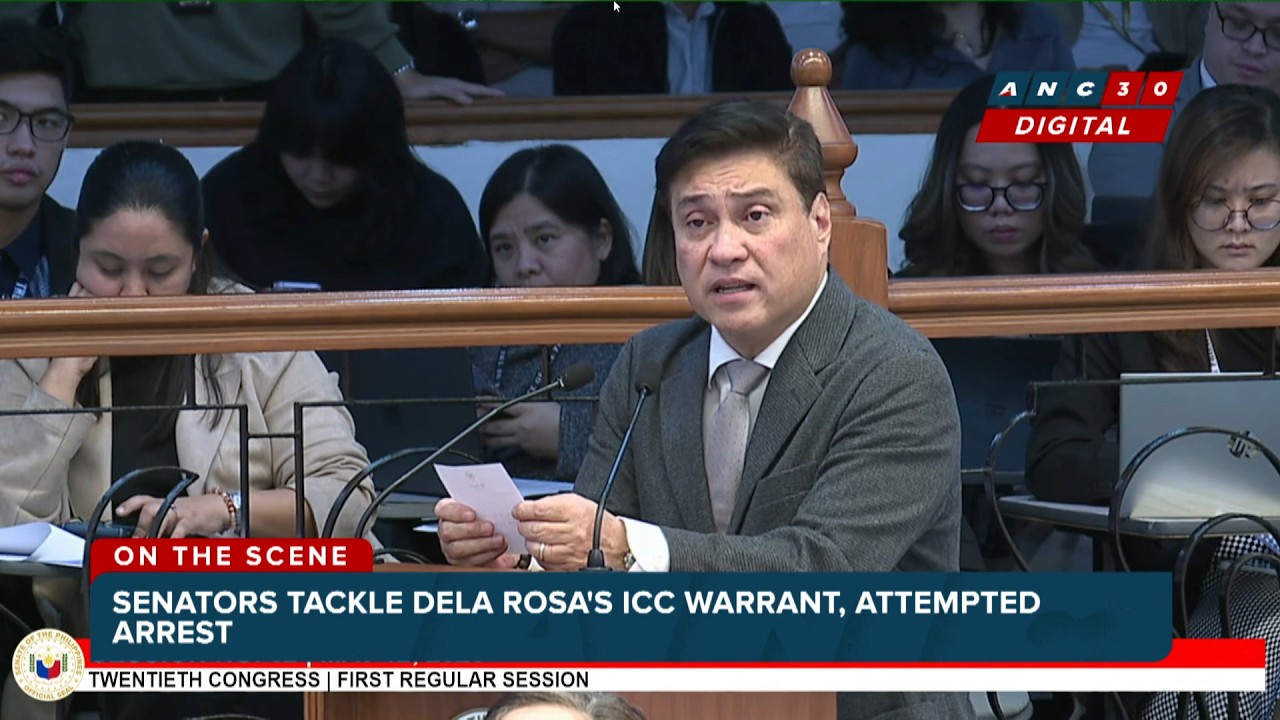The width and height of the screenshot is (1280, 720).
Task: Click 'TWENTIETH CONGRESS | FIRST REGULAR SESSION' text
Action: [338, 680]
